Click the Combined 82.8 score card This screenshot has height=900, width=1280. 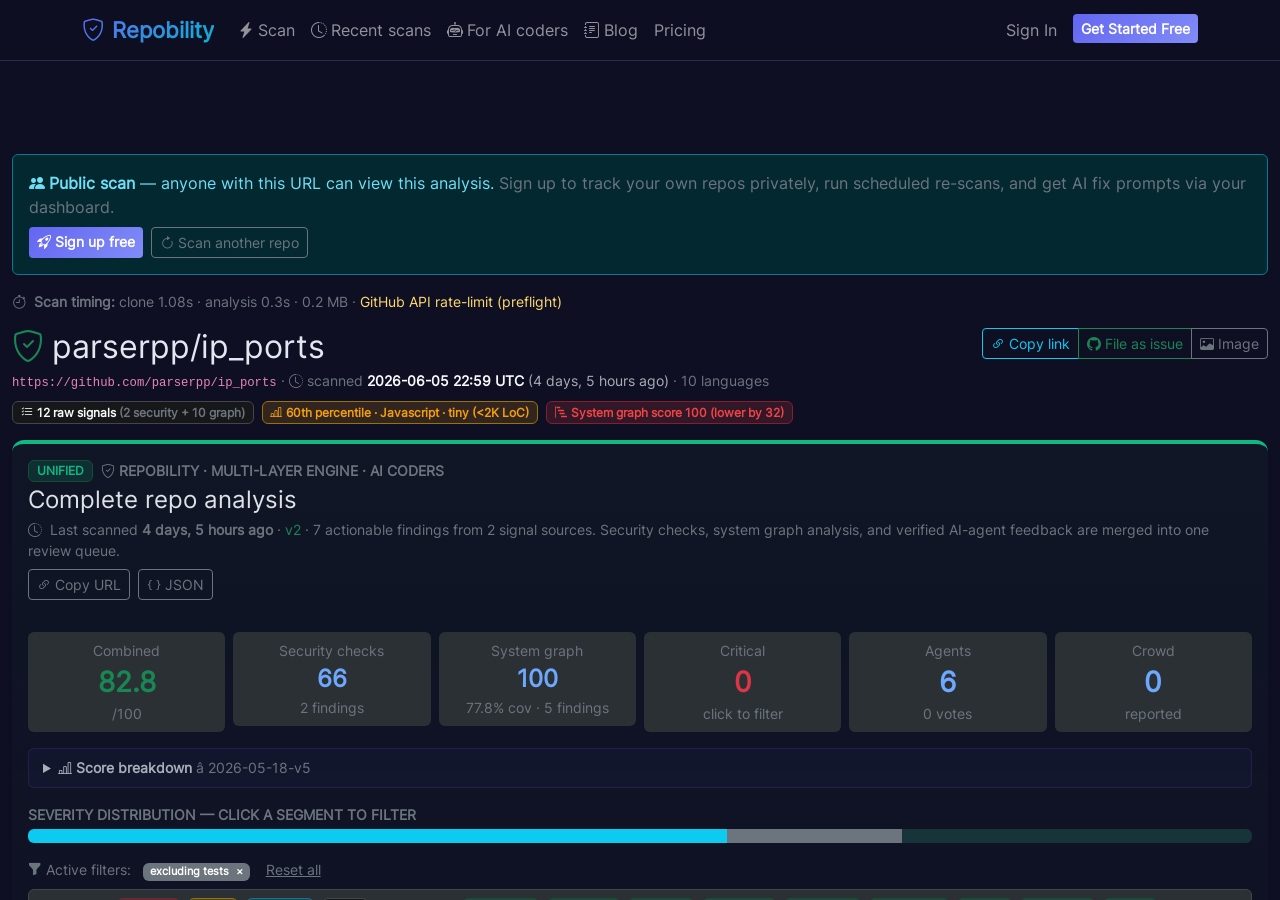click(126, 682)
